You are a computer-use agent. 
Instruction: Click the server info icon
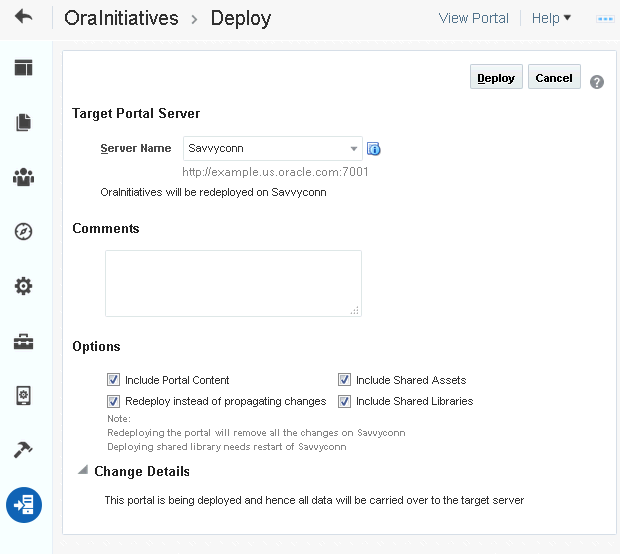click(374, 149)
